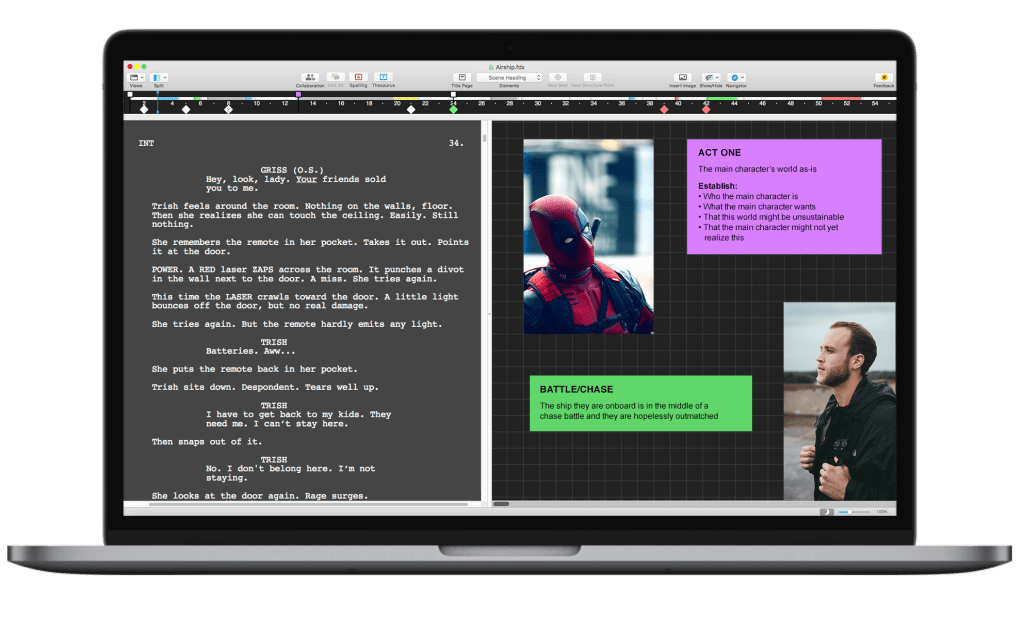Click the New Structure Point icon
This screenshot has width=1023, height=620.
pyautogui.click(x=593, y=77)
